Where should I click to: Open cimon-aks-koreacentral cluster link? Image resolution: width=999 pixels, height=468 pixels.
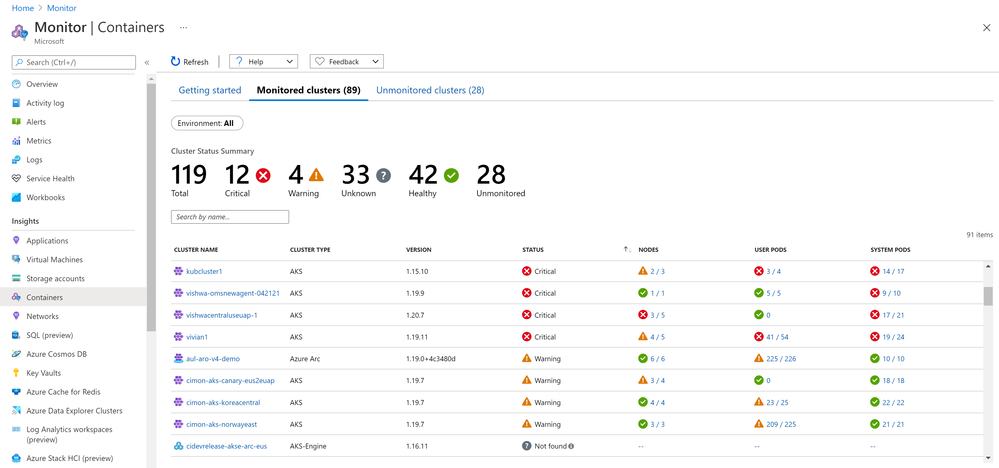tap(223, 402)
